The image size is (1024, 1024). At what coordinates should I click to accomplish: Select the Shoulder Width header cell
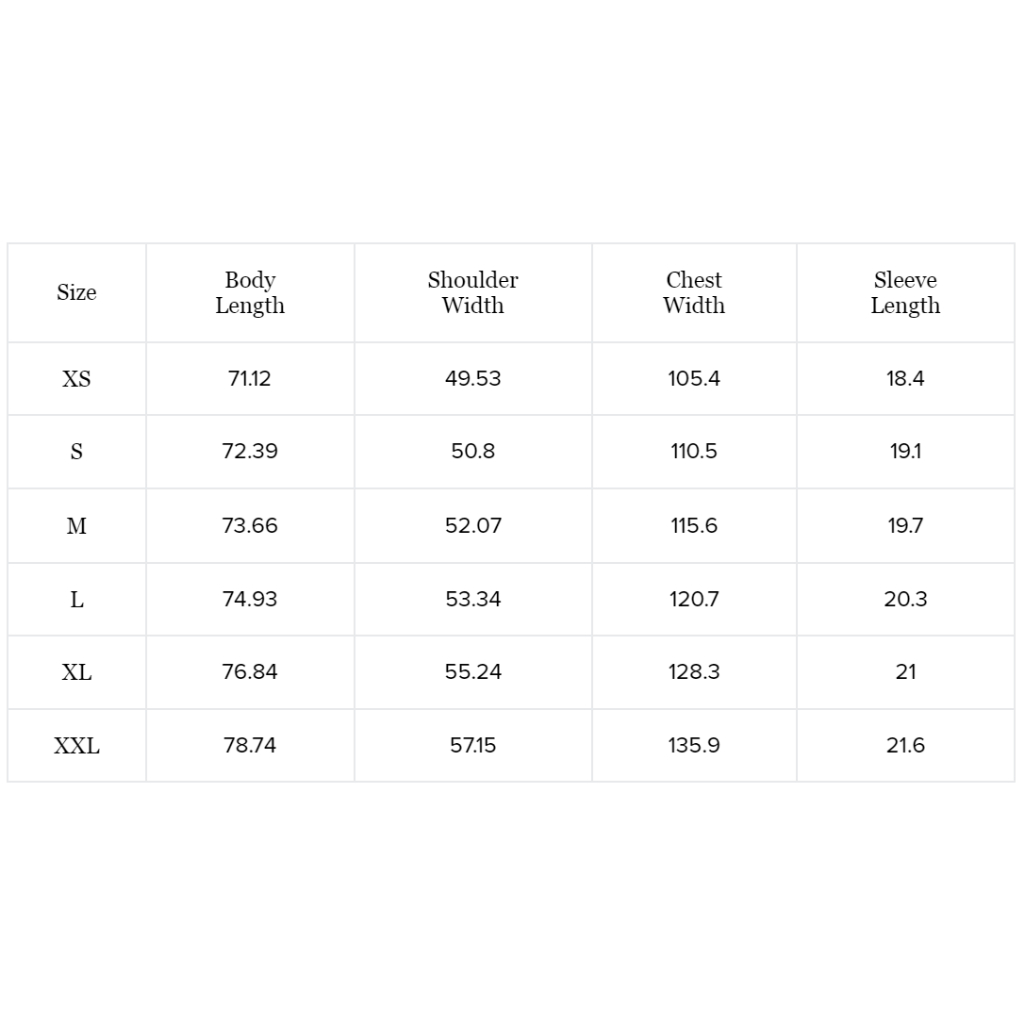coord(473,293)
